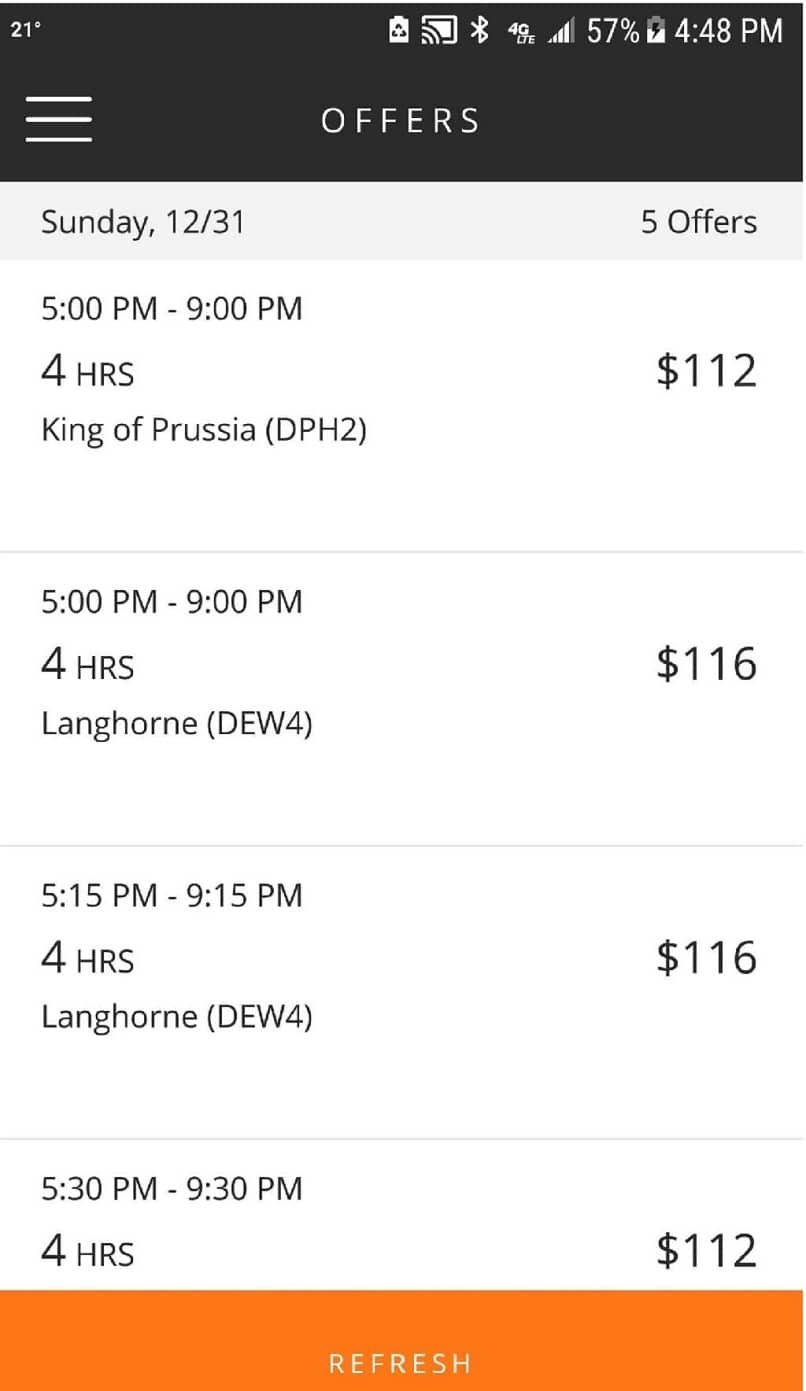Tap the $116 price on 5:15 PM offer
Viewport: 806px width, 1391px height.
pos(706,957)
